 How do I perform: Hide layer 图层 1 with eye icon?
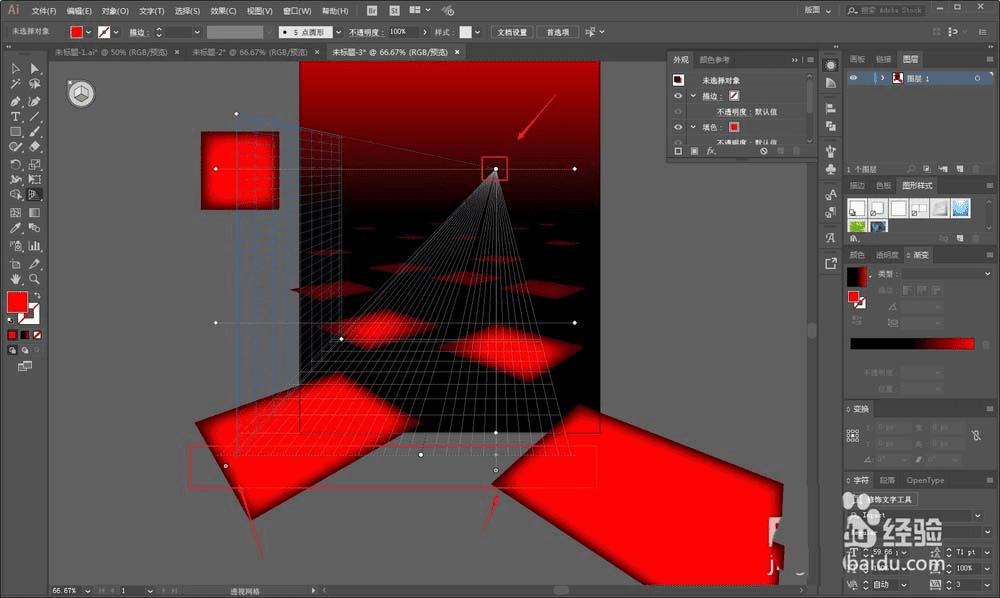[854, 78]
